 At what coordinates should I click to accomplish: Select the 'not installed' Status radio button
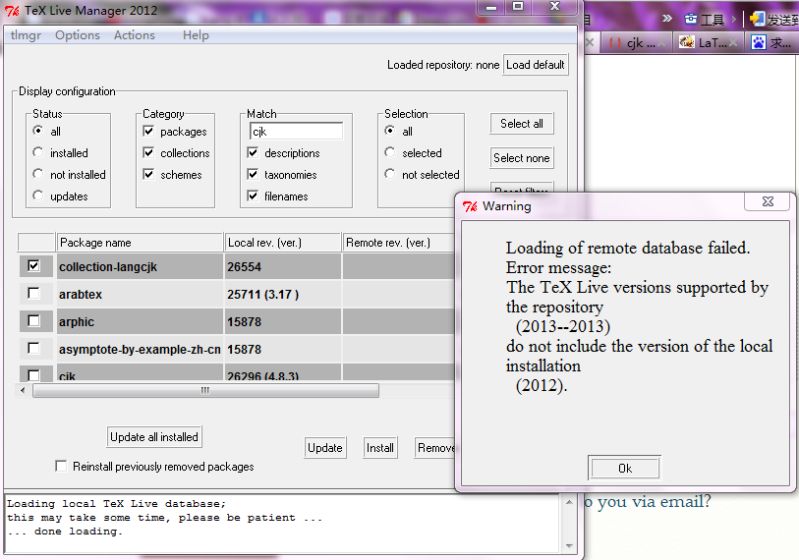tap(38, 174)
